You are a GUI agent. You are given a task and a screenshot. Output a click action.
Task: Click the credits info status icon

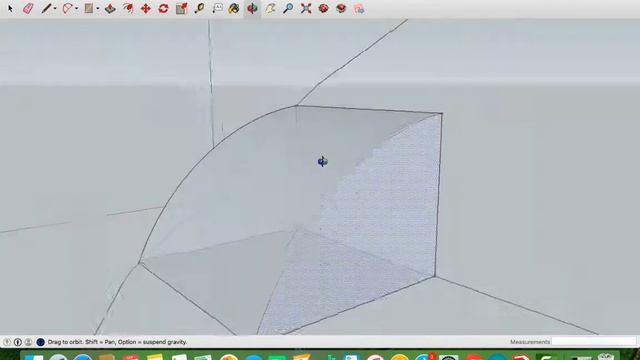click(x=18, y=342)
